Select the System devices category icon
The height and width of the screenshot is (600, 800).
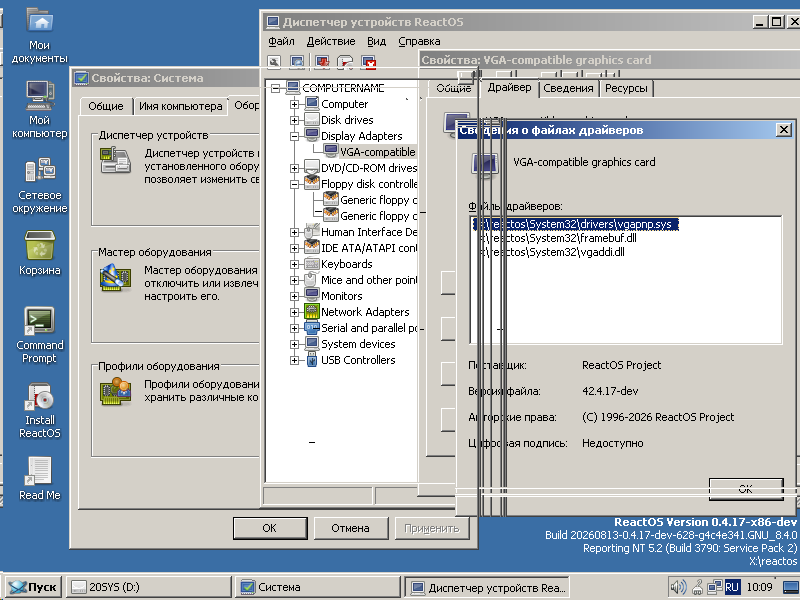pyautogui.click(x=311, y=343)
